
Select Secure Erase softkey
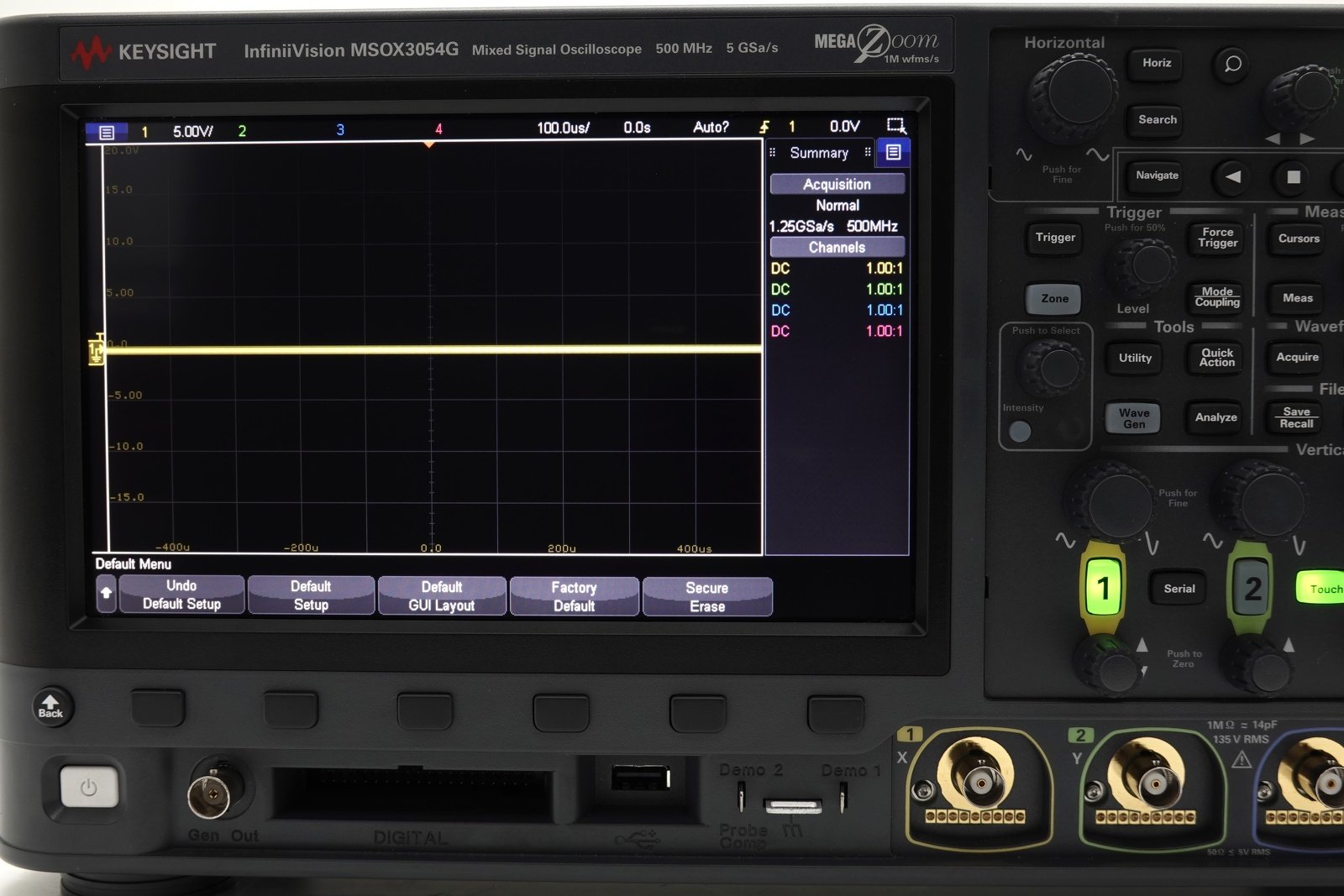pyautogui.click(x=707, y=597)
